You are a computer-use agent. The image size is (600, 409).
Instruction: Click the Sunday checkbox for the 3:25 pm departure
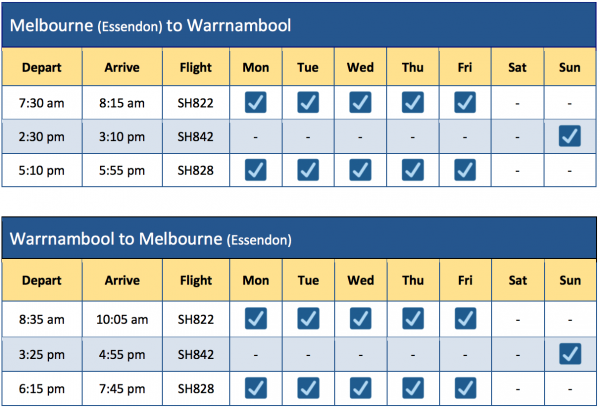click(x=571, y=352)
